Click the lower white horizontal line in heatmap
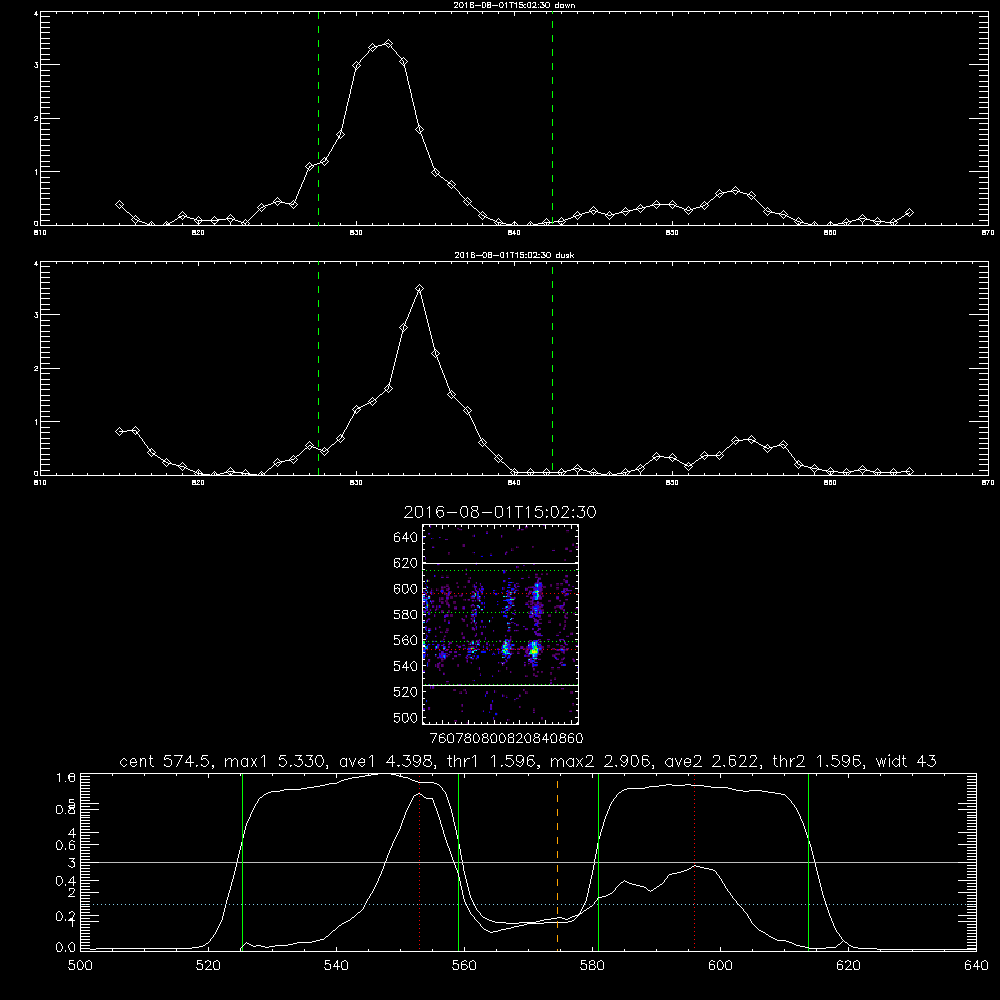Screen dimensions: 1000x1000 pyautogui.click(x=500, y=685)
